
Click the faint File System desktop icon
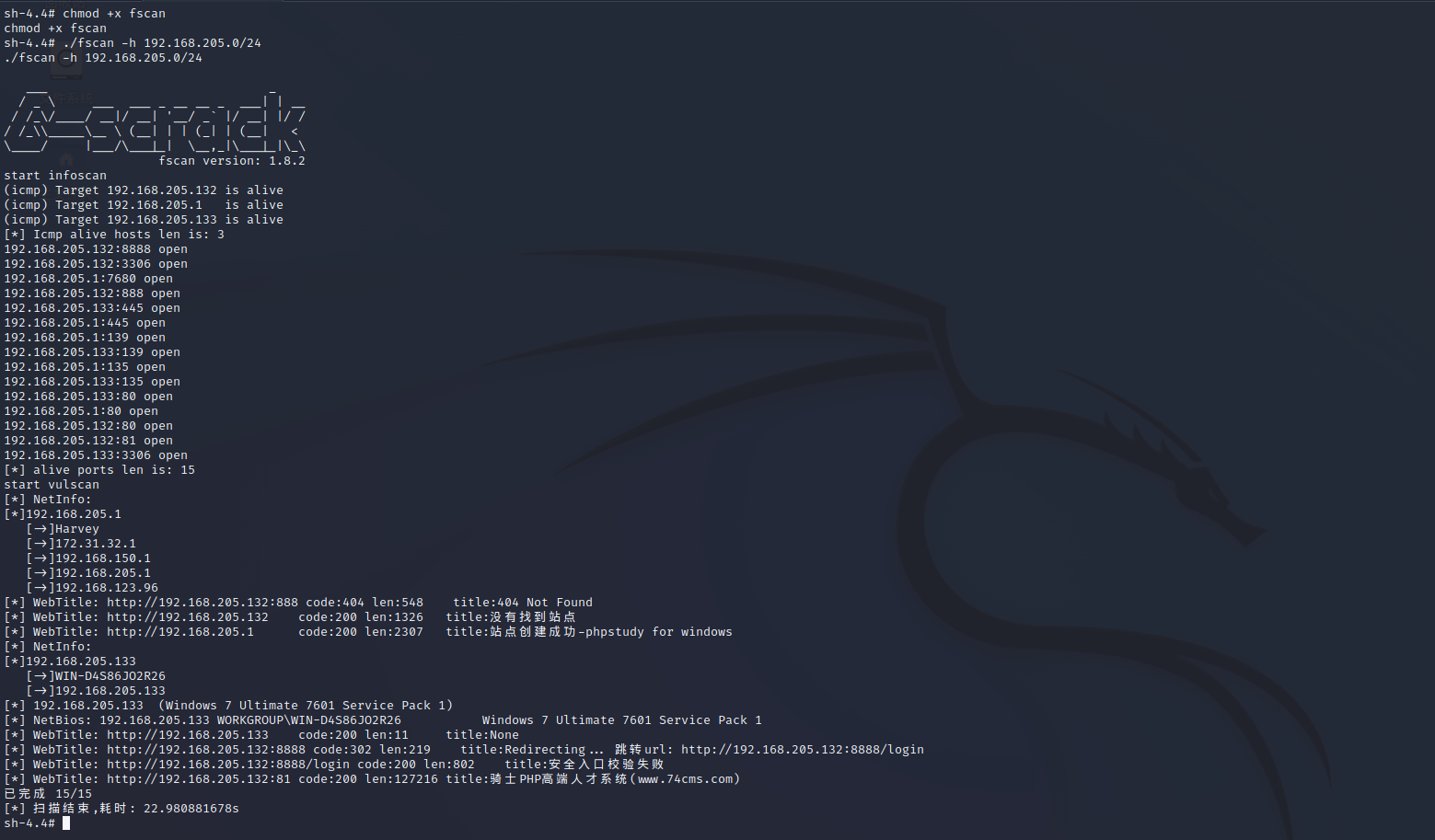tap(66, 63)
